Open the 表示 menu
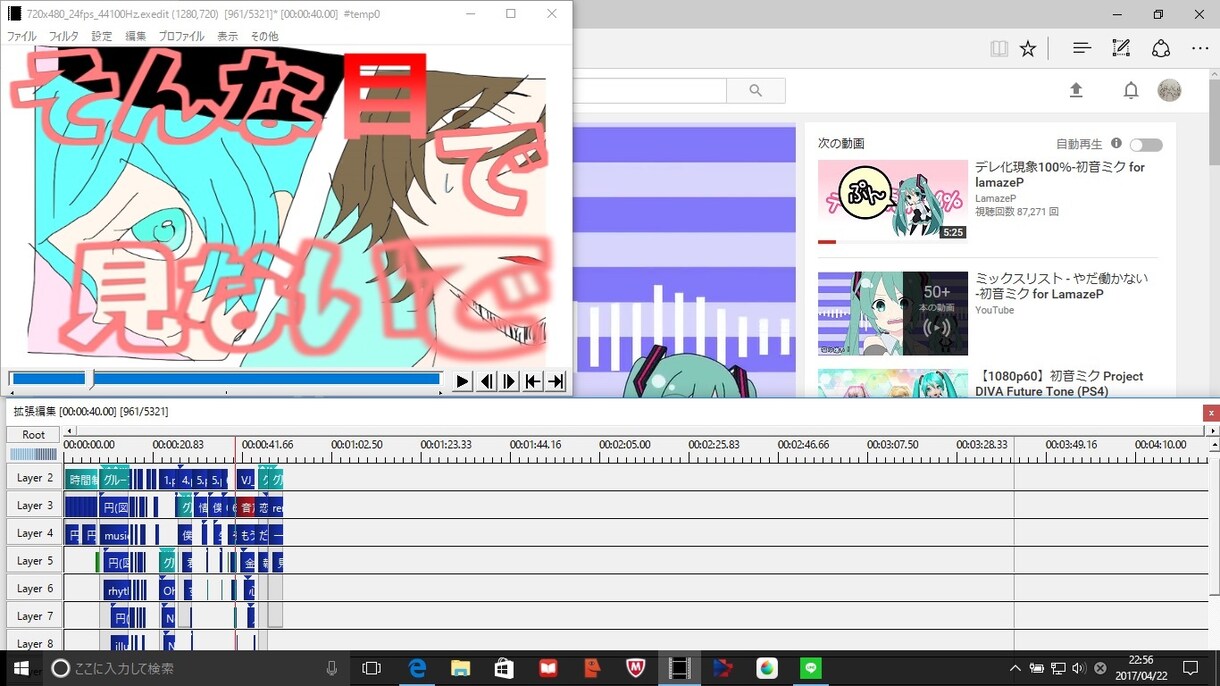 228,36
